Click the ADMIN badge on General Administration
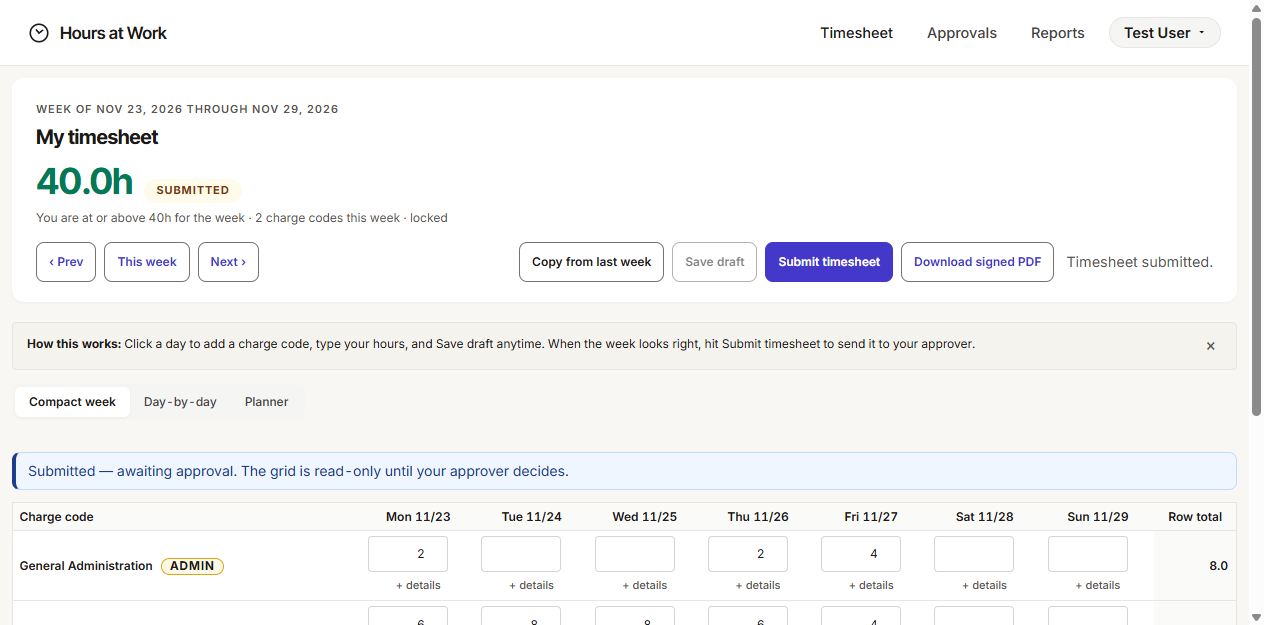This screenshot has height=625, width=1264. [192, 566]
